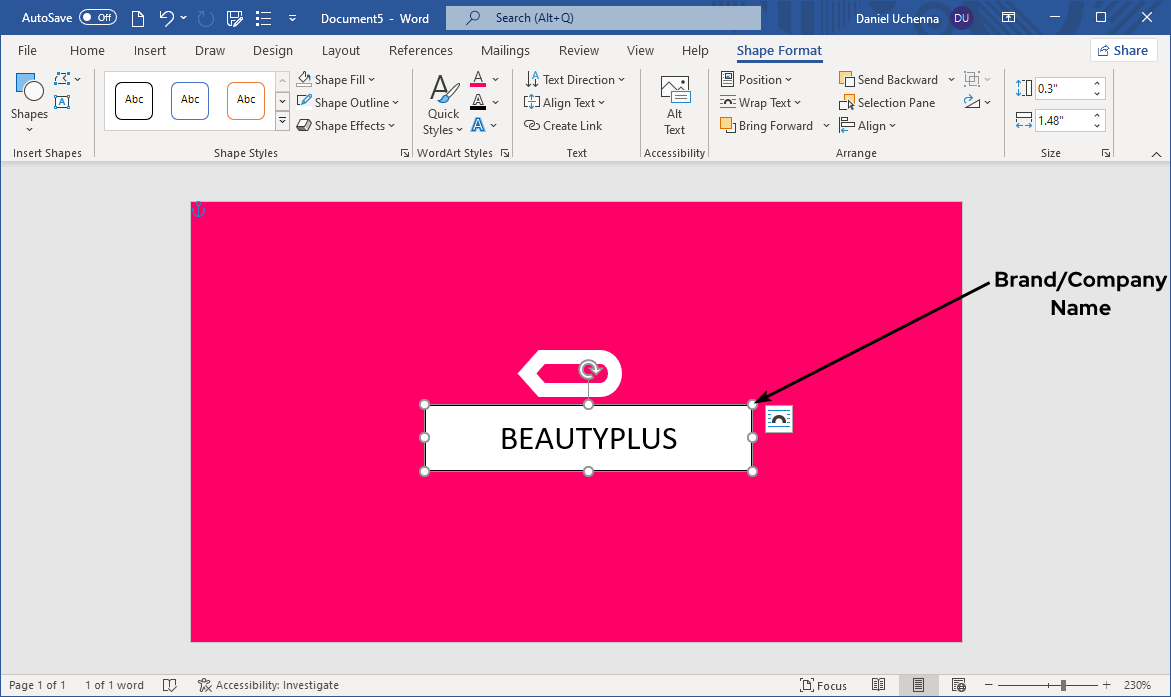The width and height of the screenshot is (1171, 697).
Task: Click the shape height input field
Action: [x=1062, y=88]
